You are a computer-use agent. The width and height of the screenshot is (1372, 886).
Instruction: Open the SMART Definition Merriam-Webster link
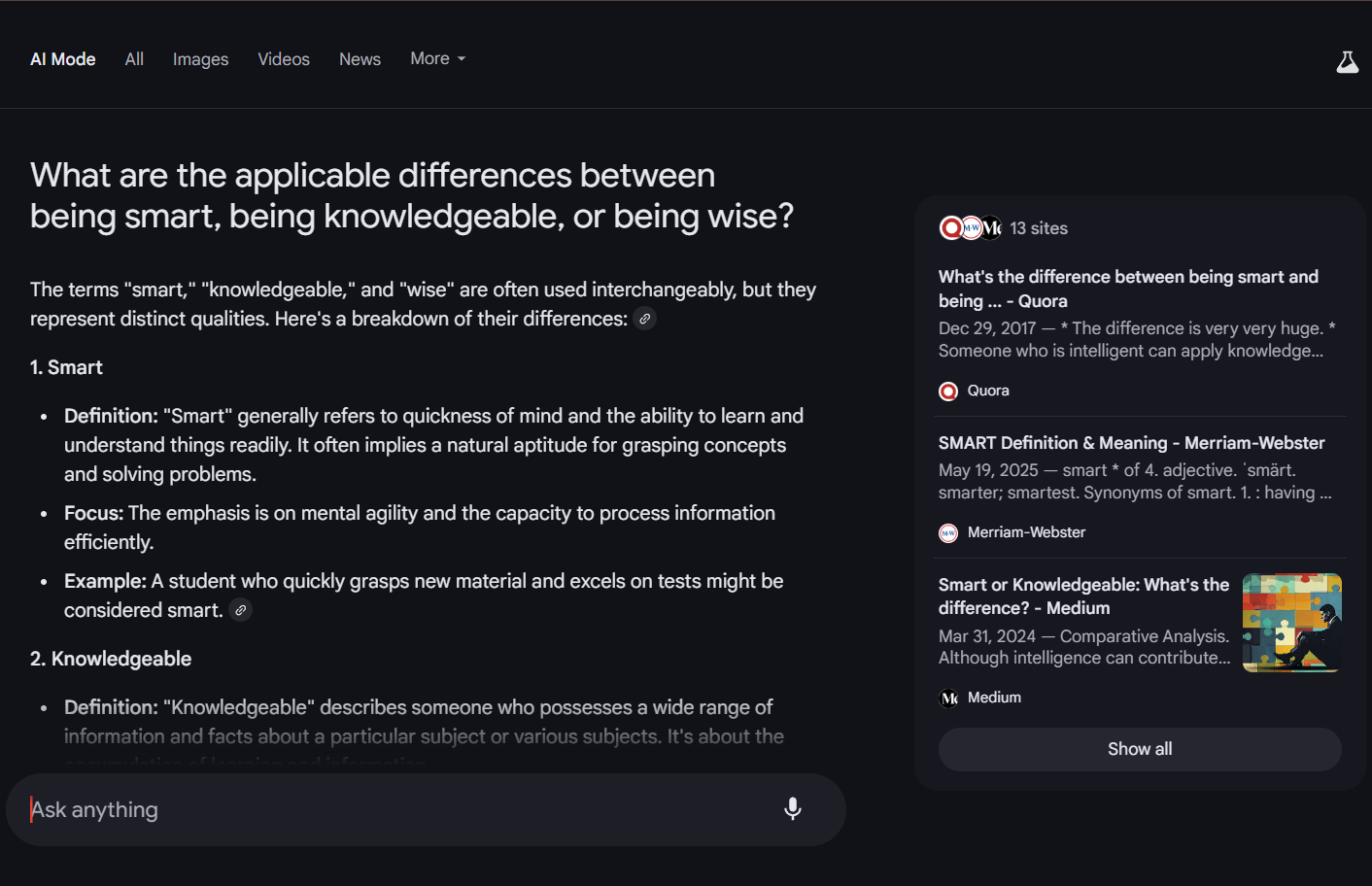pos(1131,443)
